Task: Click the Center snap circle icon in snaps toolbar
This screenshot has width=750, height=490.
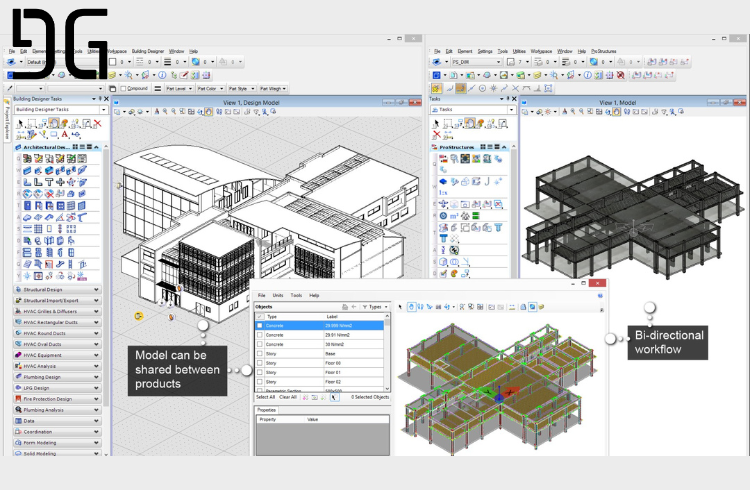Action: (x=482, y=89)
